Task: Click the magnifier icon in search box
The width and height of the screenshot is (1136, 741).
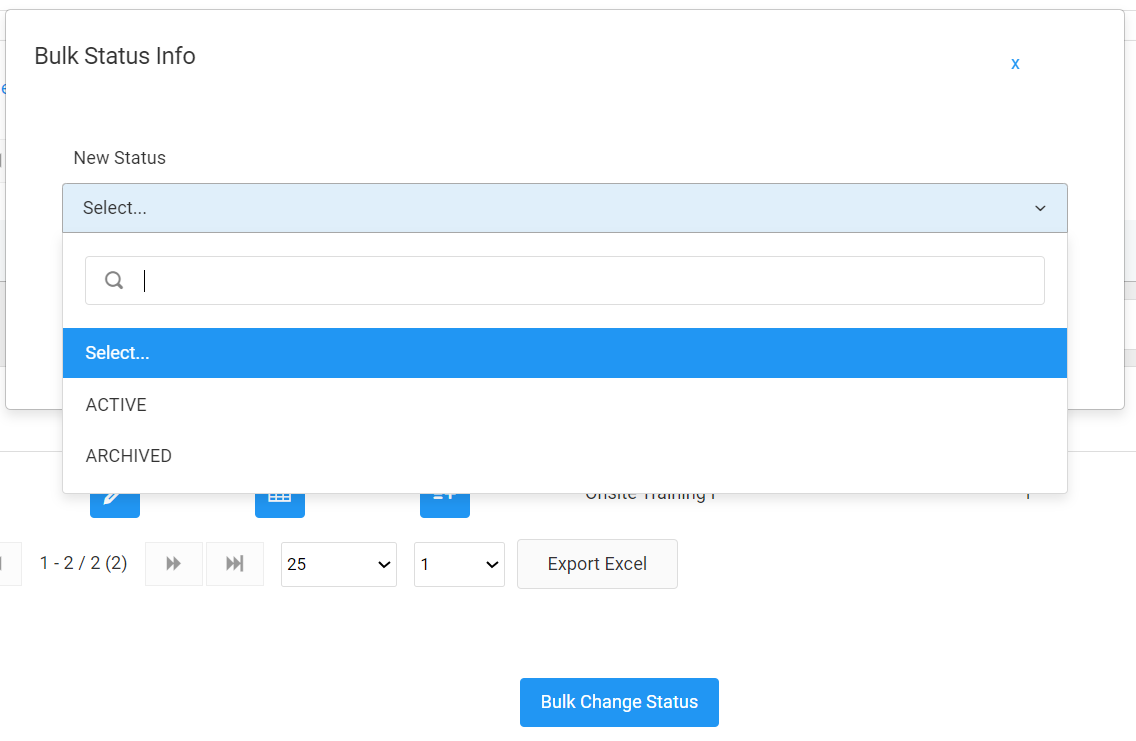Action: (x=114, y=280)
